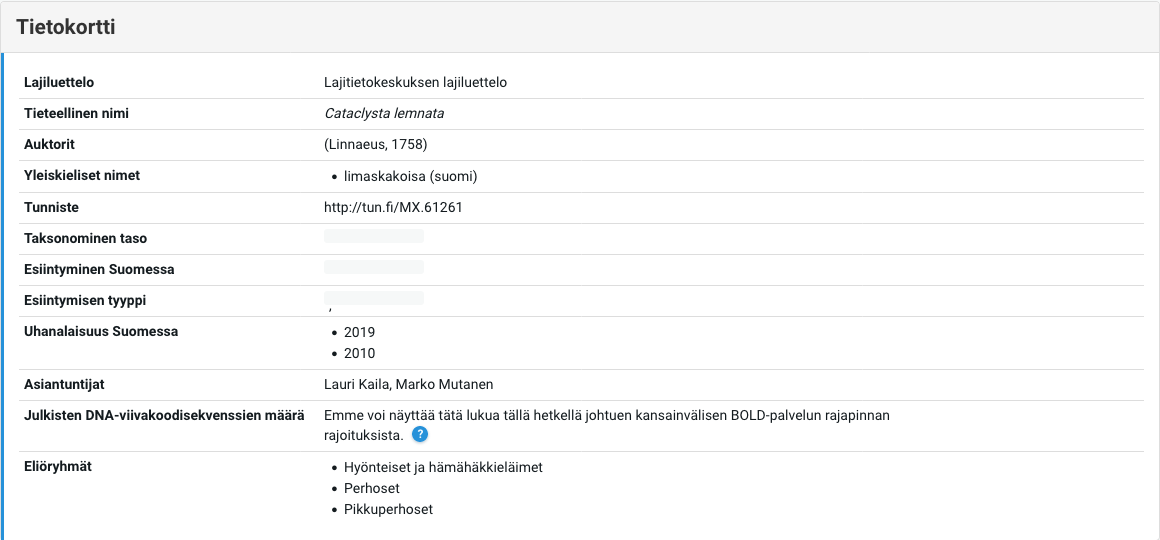The image size is (1160, 540).
Task: Select the Perhoset organism group
Action: [371, 488]
